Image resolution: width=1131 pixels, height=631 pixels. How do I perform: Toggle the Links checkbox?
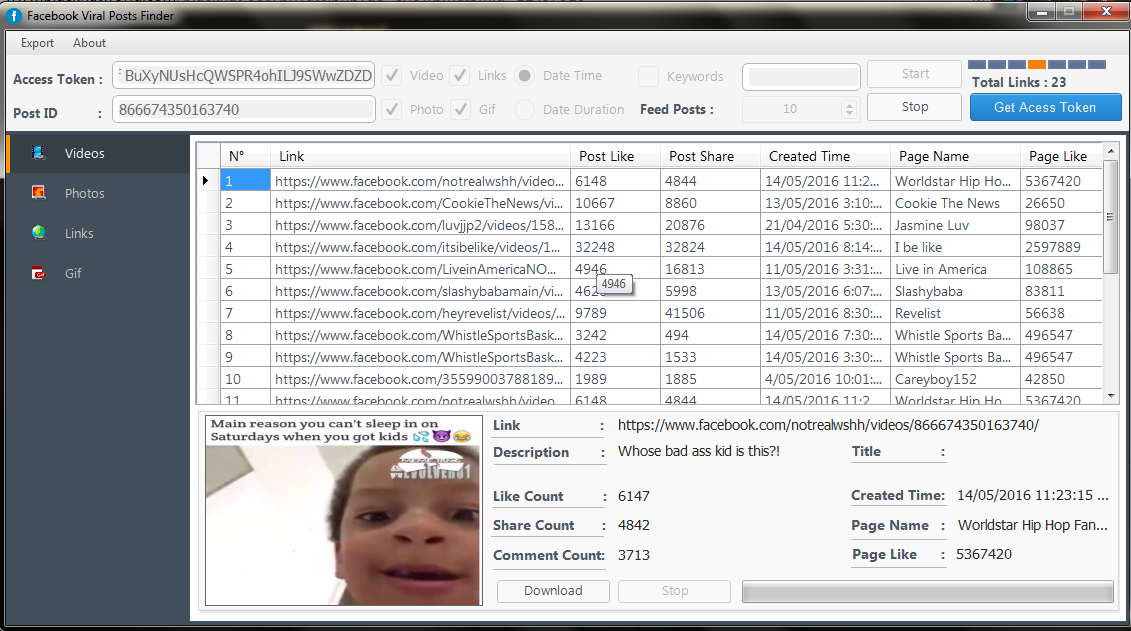pyautogui.click(x=459, y=75)
